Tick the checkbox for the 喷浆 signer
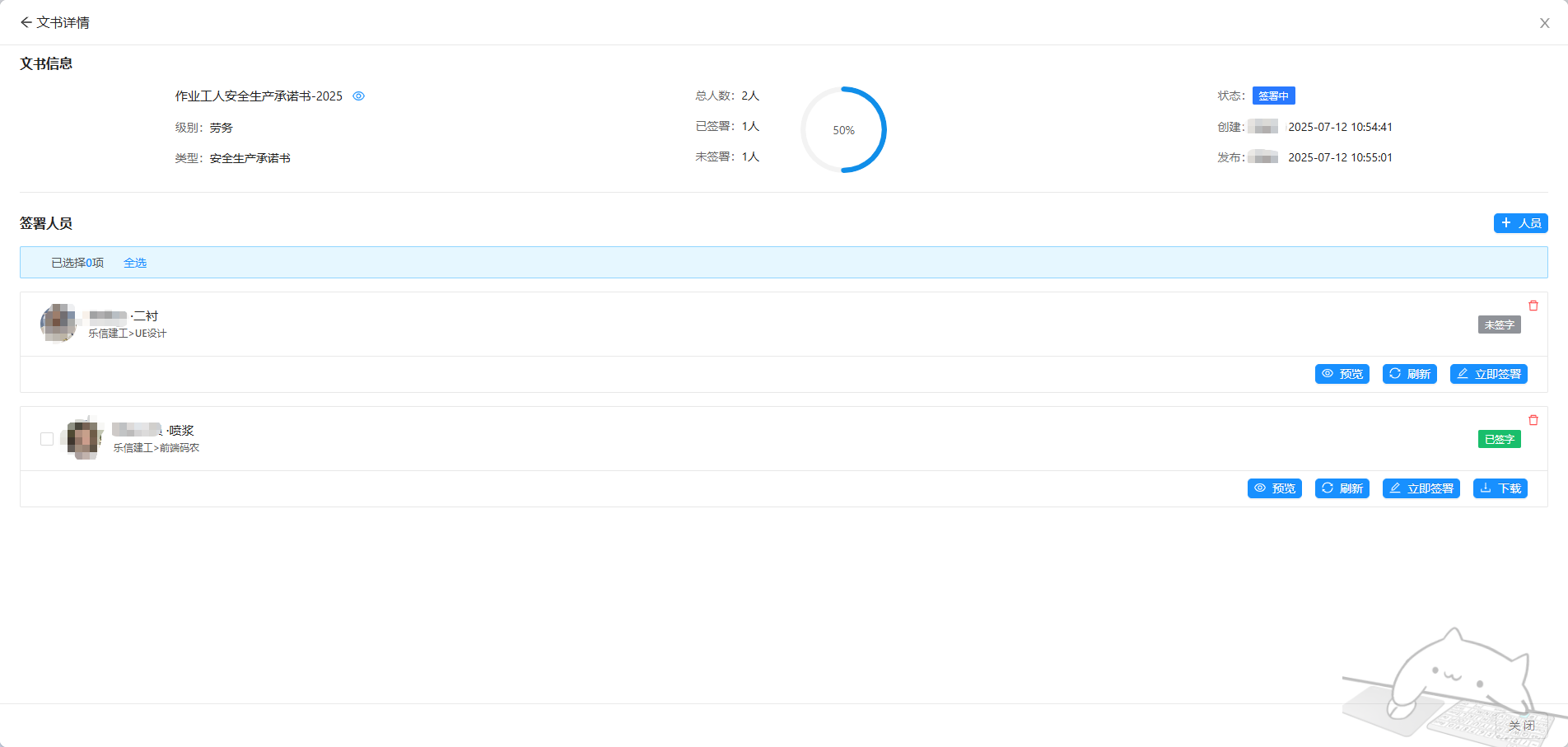 click(47, 439)
